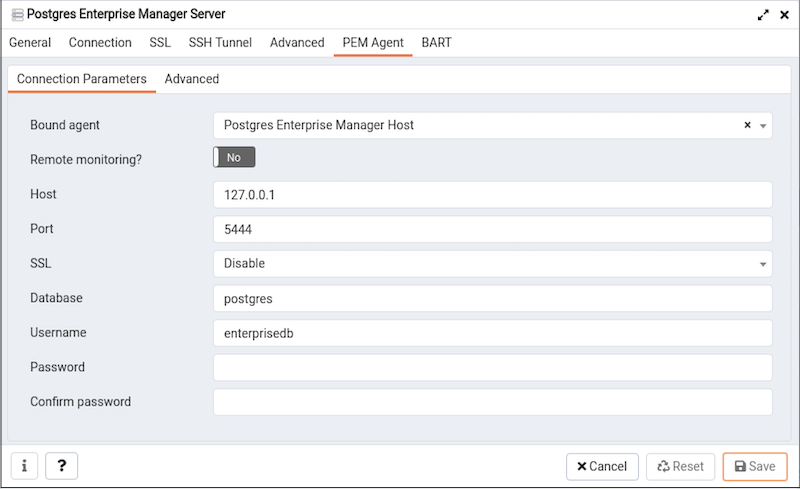Clear the Bound agent selection with x
This screenshot has height=489, width=800.
point(747,125)
